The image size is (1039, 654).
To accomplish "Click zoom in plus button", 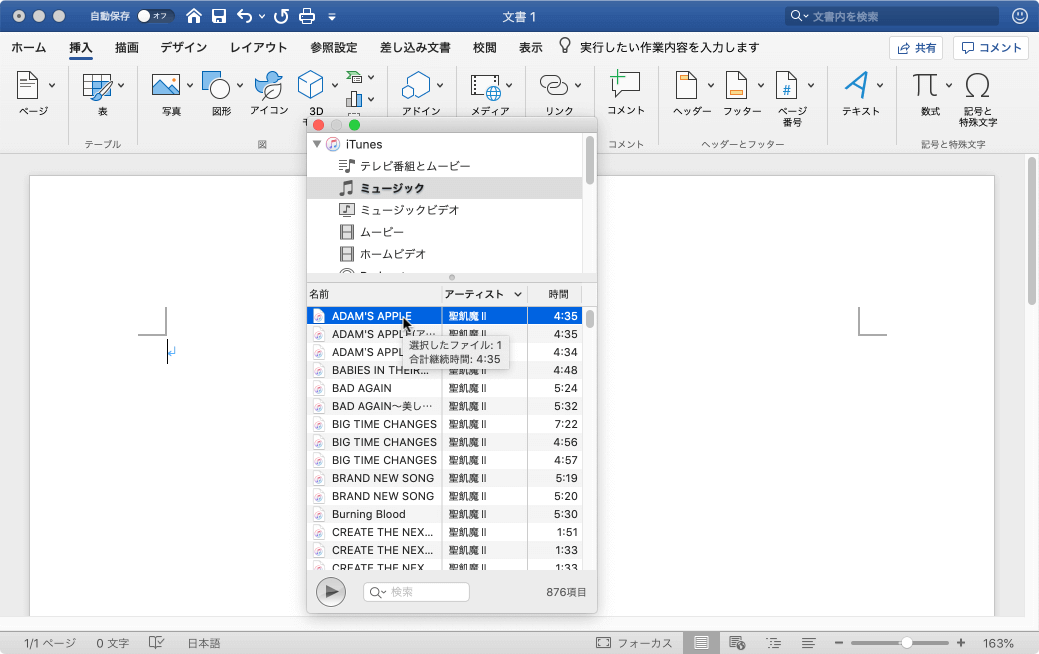I will 961,643.
